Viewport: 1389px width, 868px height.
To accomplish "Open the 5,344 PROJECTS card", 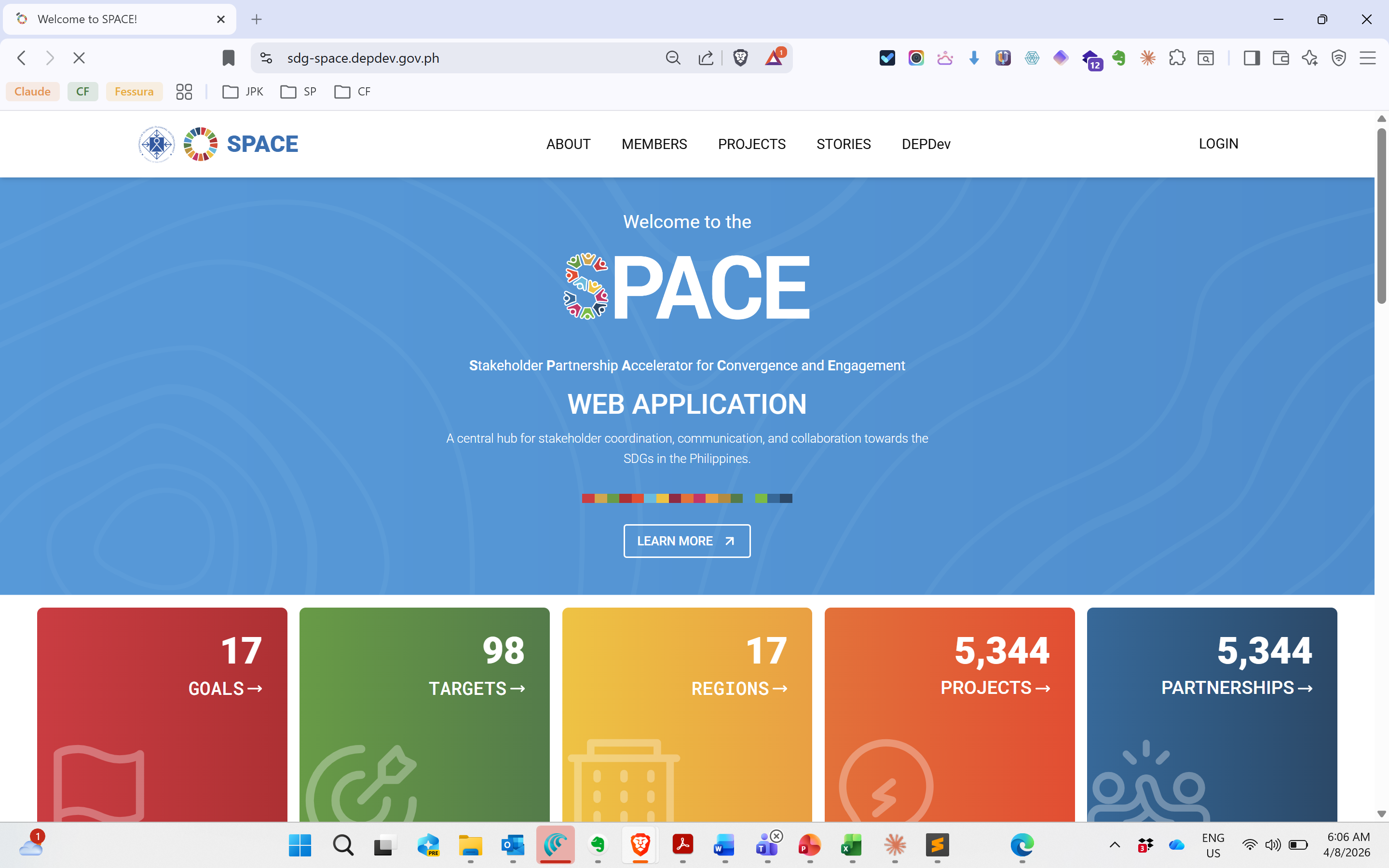I will pos(949,714).
